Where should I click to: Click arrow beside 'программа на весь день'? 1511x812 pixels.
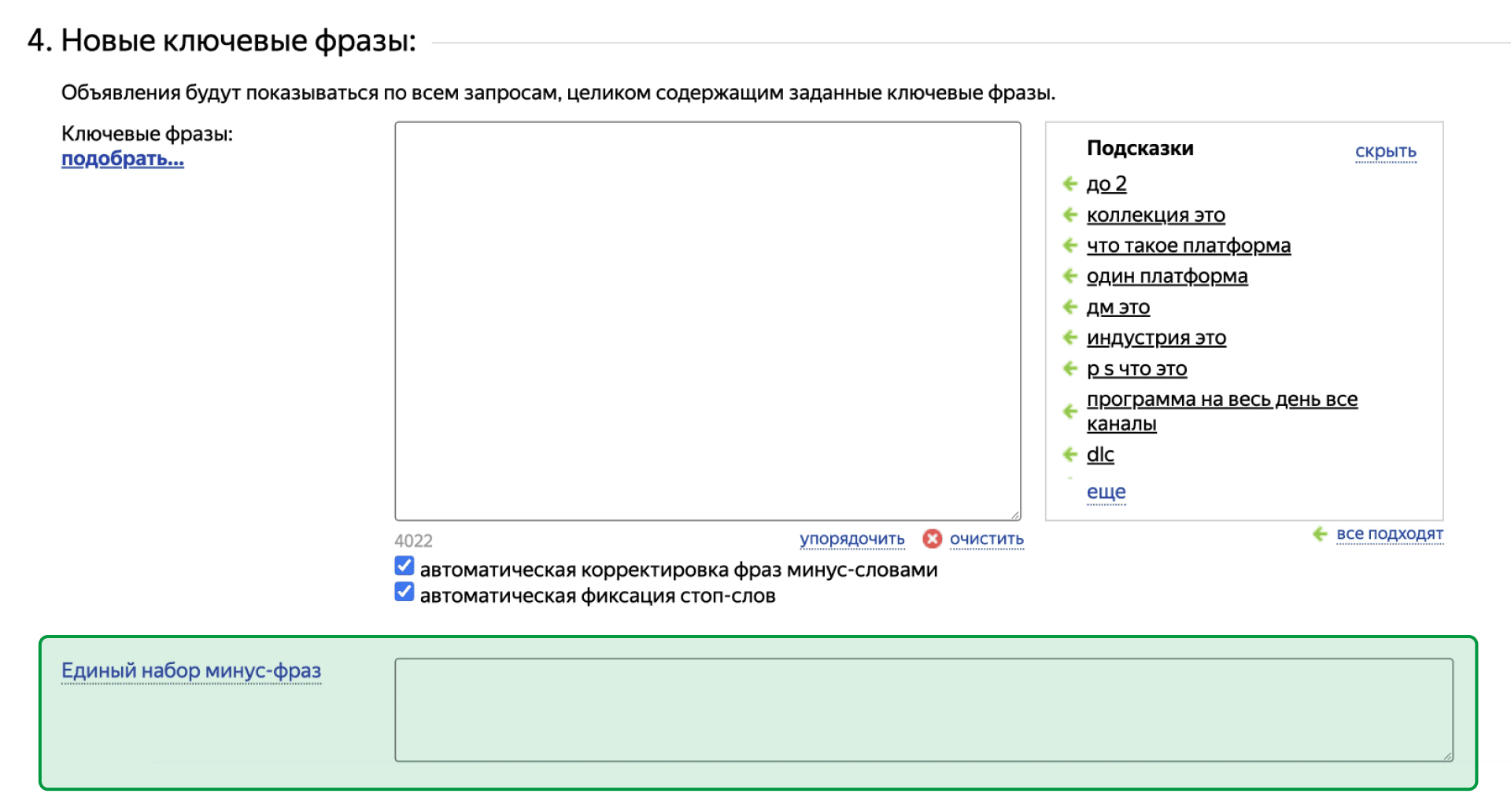[1070, 412]
